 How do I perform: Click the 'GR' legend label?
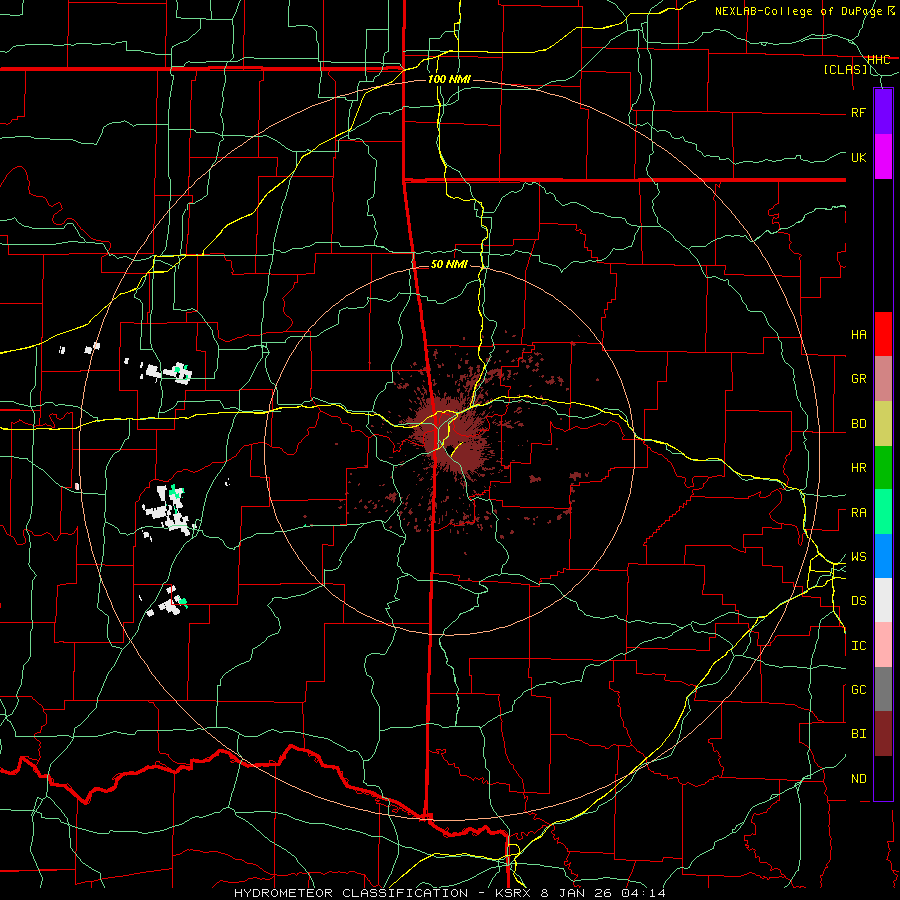(858, 379)
